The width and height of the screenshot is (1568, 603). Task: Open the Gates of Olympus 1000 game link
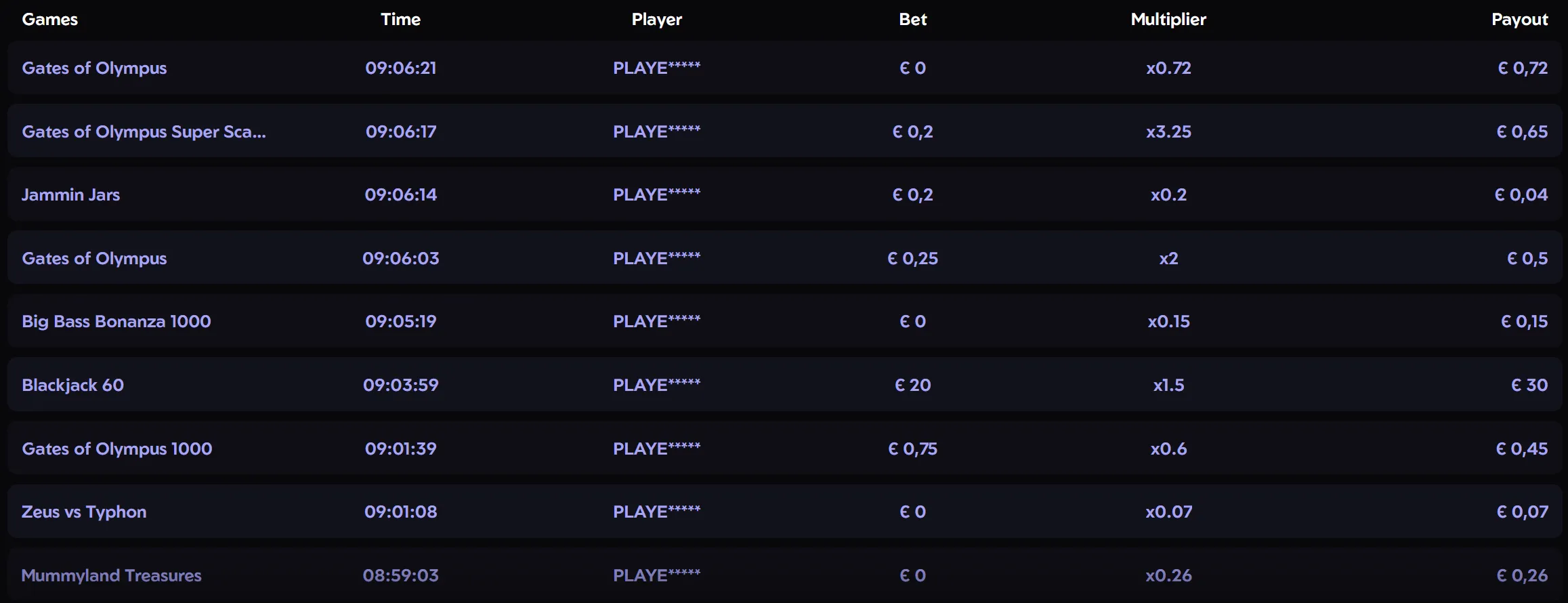point(117,448)
